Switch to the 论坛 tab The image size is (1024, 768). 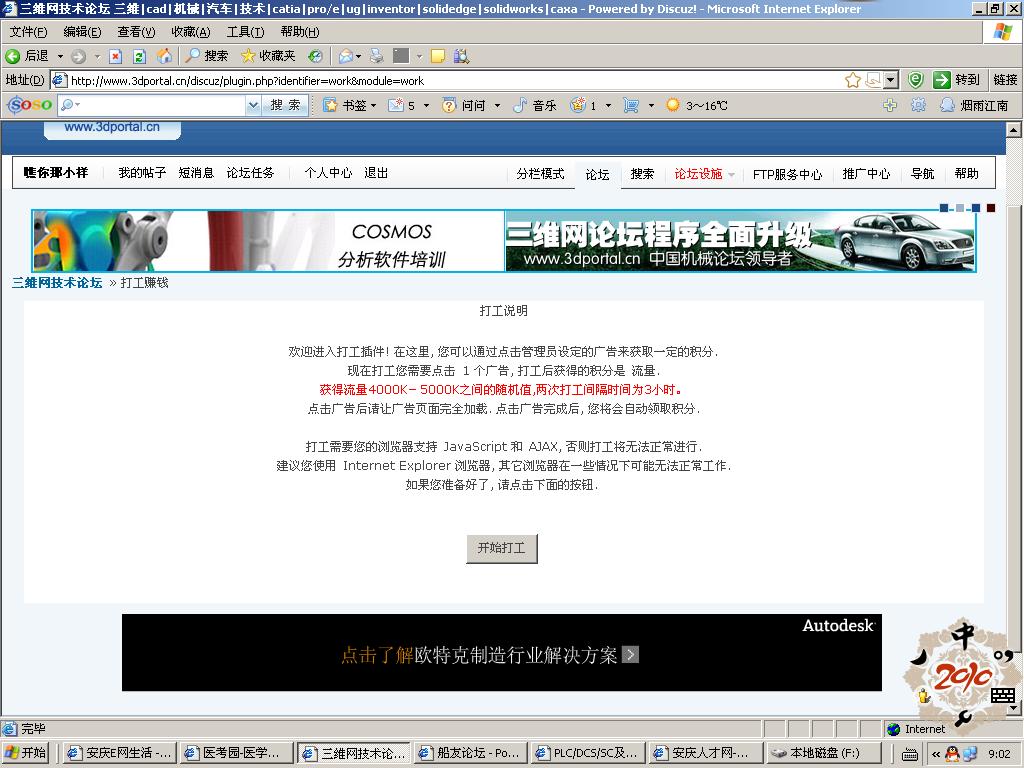[x=597, y=174]
